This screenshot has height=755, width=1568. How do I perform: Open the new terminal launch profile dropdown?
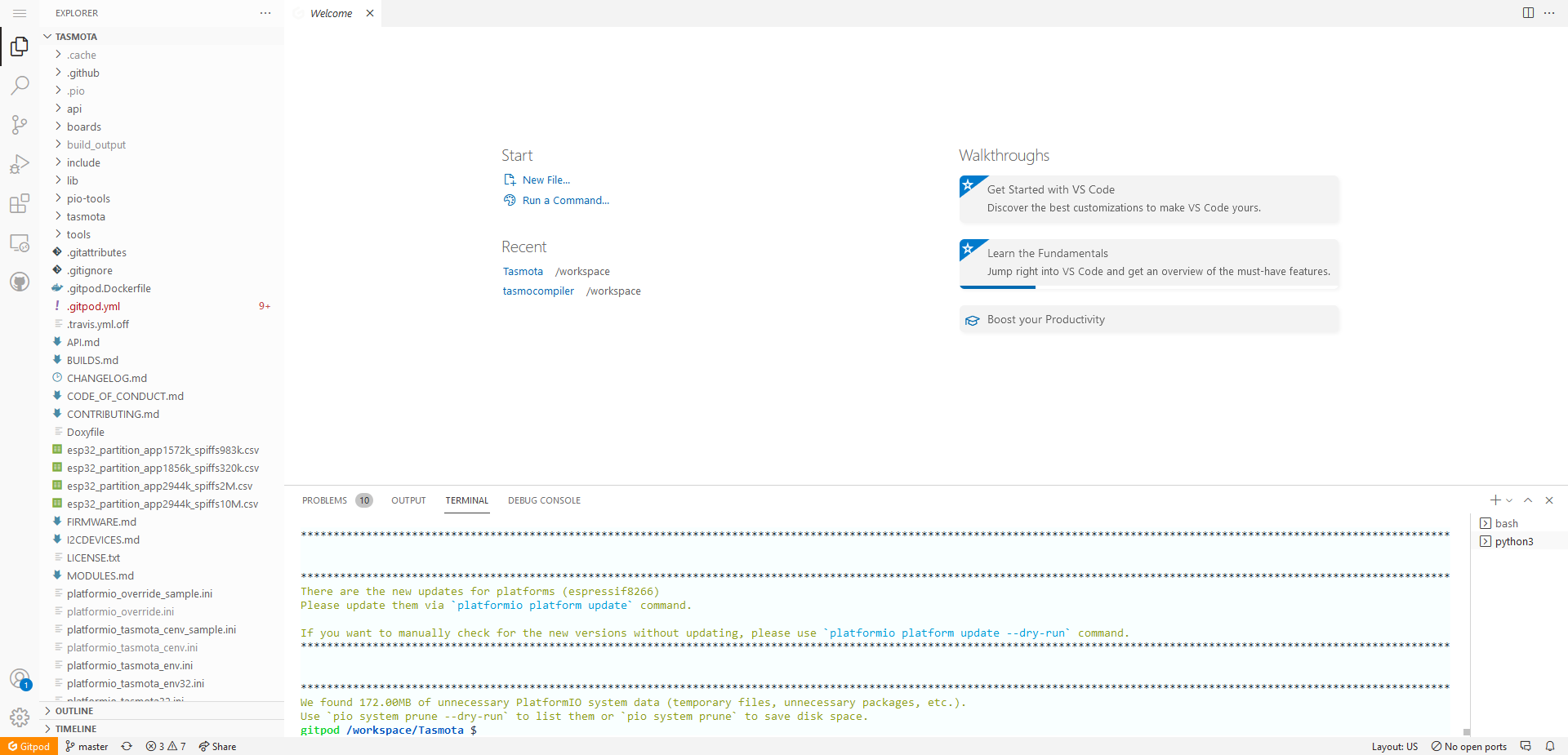click(1509, 500)
